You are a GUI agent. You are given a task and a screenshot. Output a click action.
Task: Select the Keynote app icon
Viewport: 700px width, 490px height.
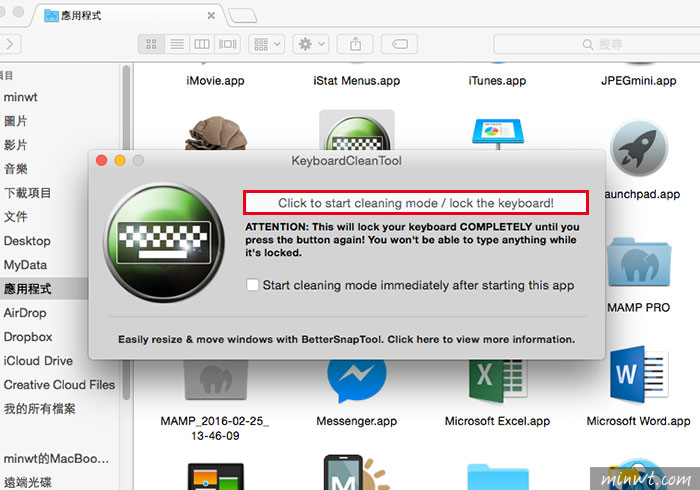click(x=497, y=133)
